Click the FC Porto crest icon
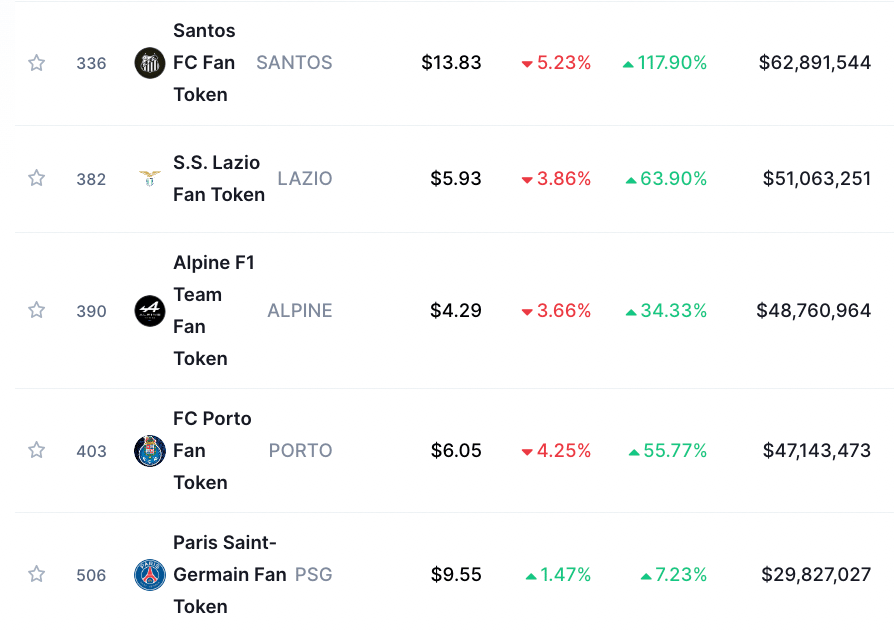The image size is (894, 630). pos(150,450)
